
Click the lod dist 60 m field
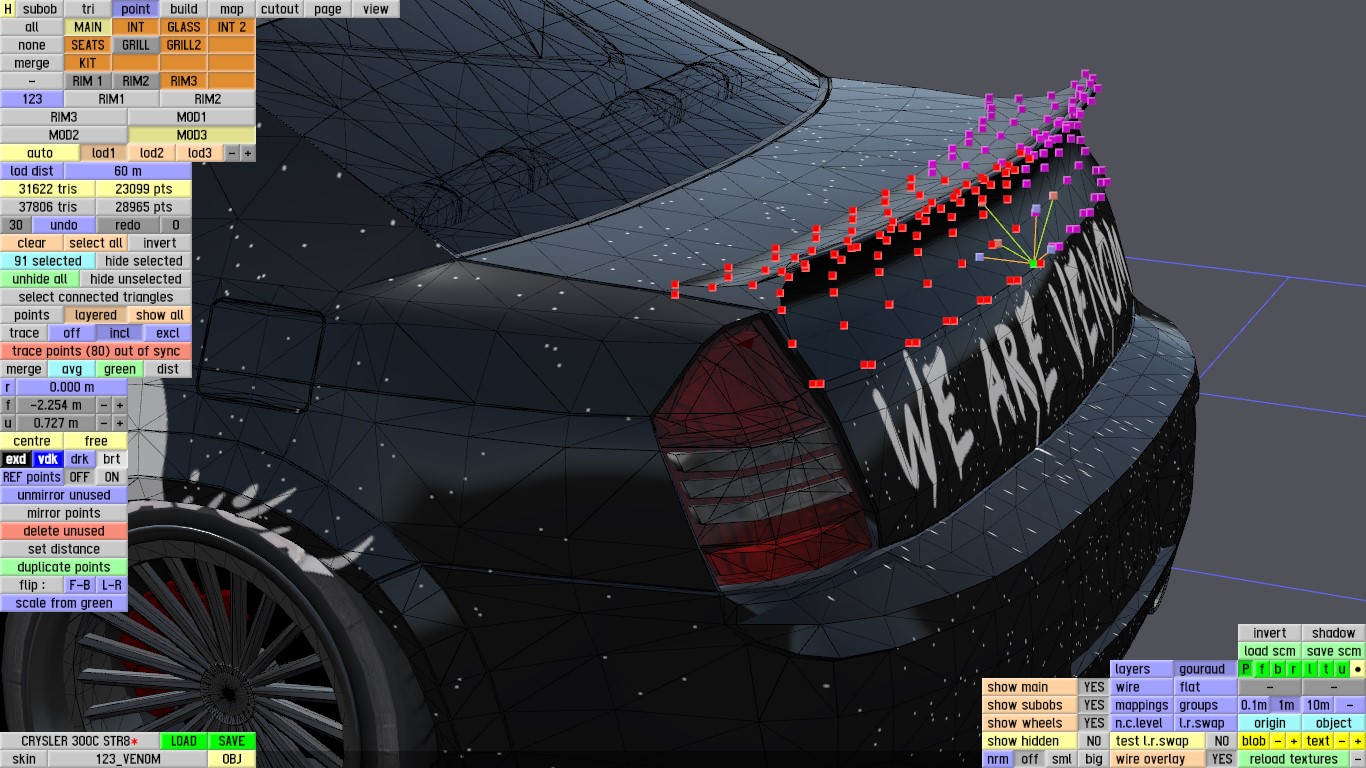tap(128, 171)
